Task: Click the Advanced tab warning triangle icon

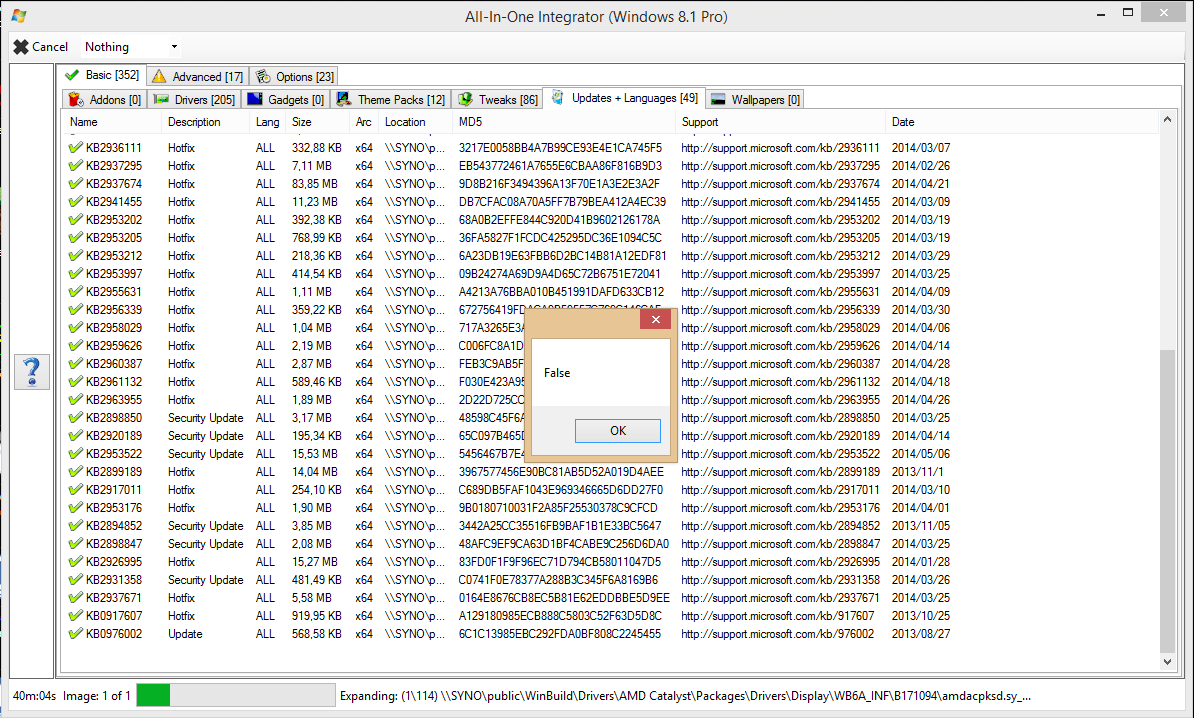Action: coord(158,76)
